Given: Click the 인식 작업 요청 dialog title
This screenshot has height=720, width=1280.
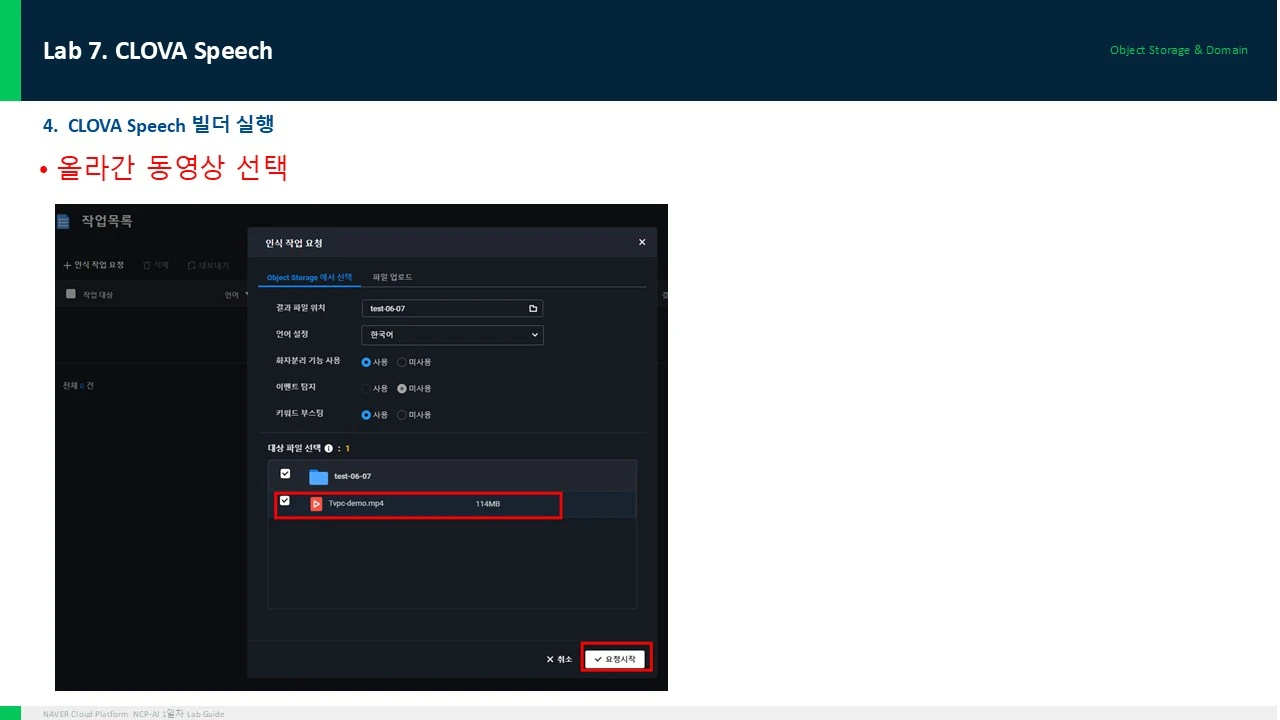Looking at the screenshot, I should [294, 243].
